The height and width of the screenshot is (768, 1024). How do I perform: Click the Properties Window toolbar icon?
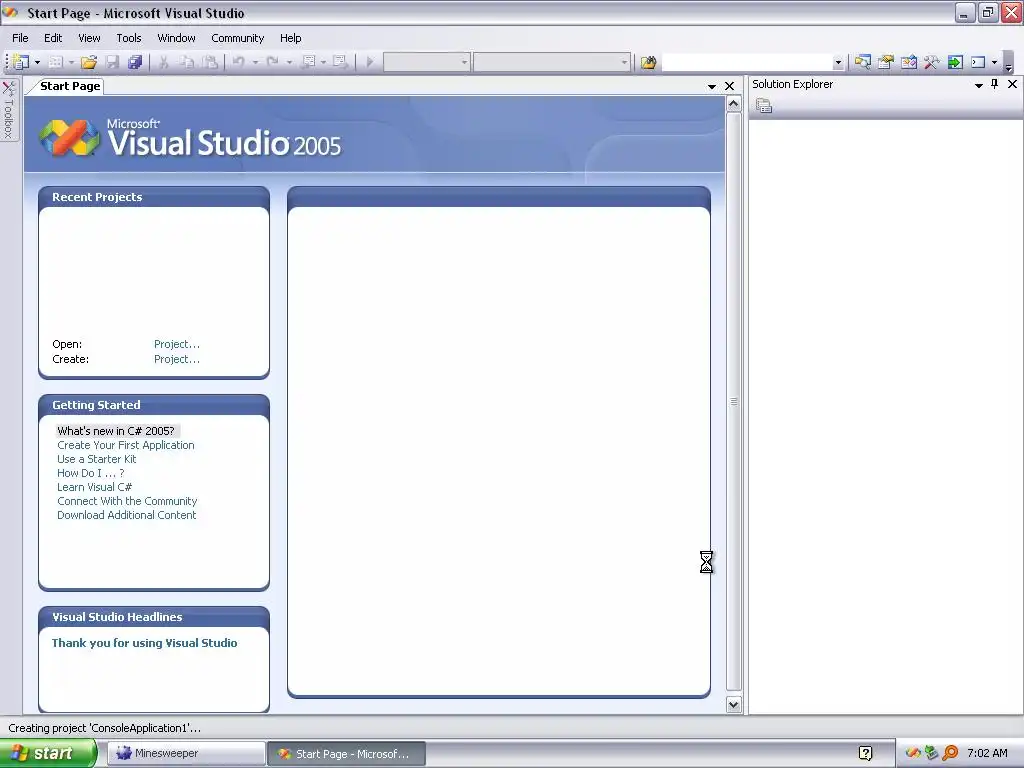886,62
